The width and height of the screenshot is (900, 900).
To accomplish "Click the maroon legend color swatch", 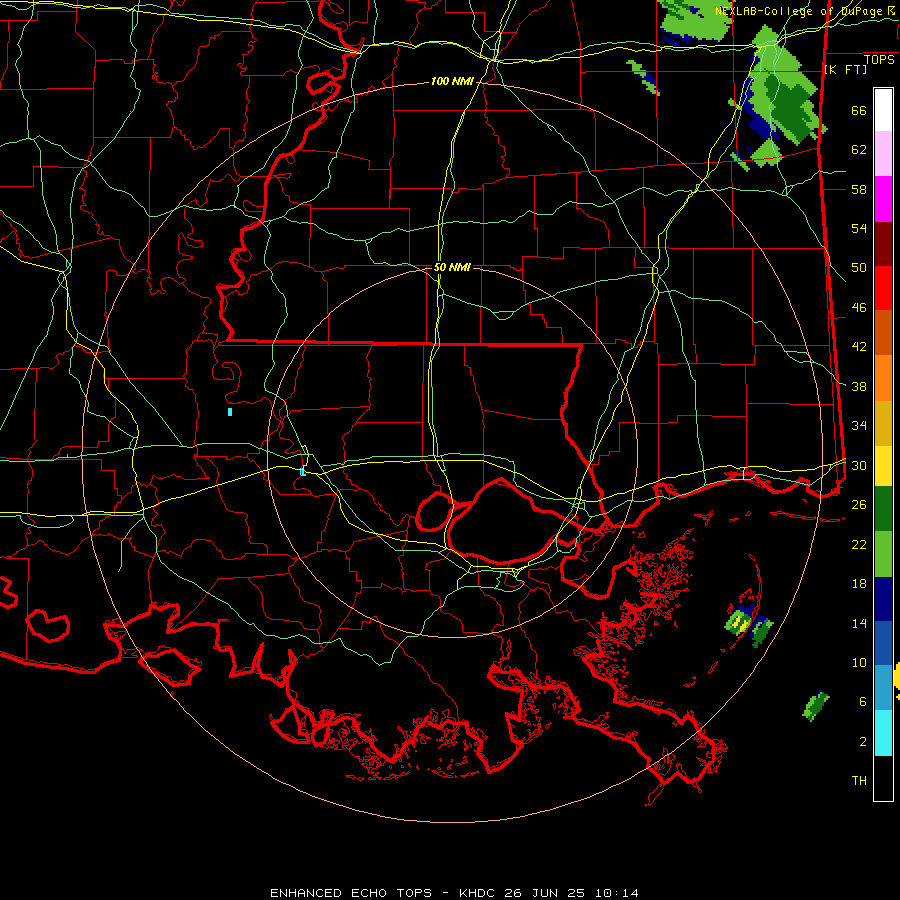I will pyautogui.click(x=883, y=244).
